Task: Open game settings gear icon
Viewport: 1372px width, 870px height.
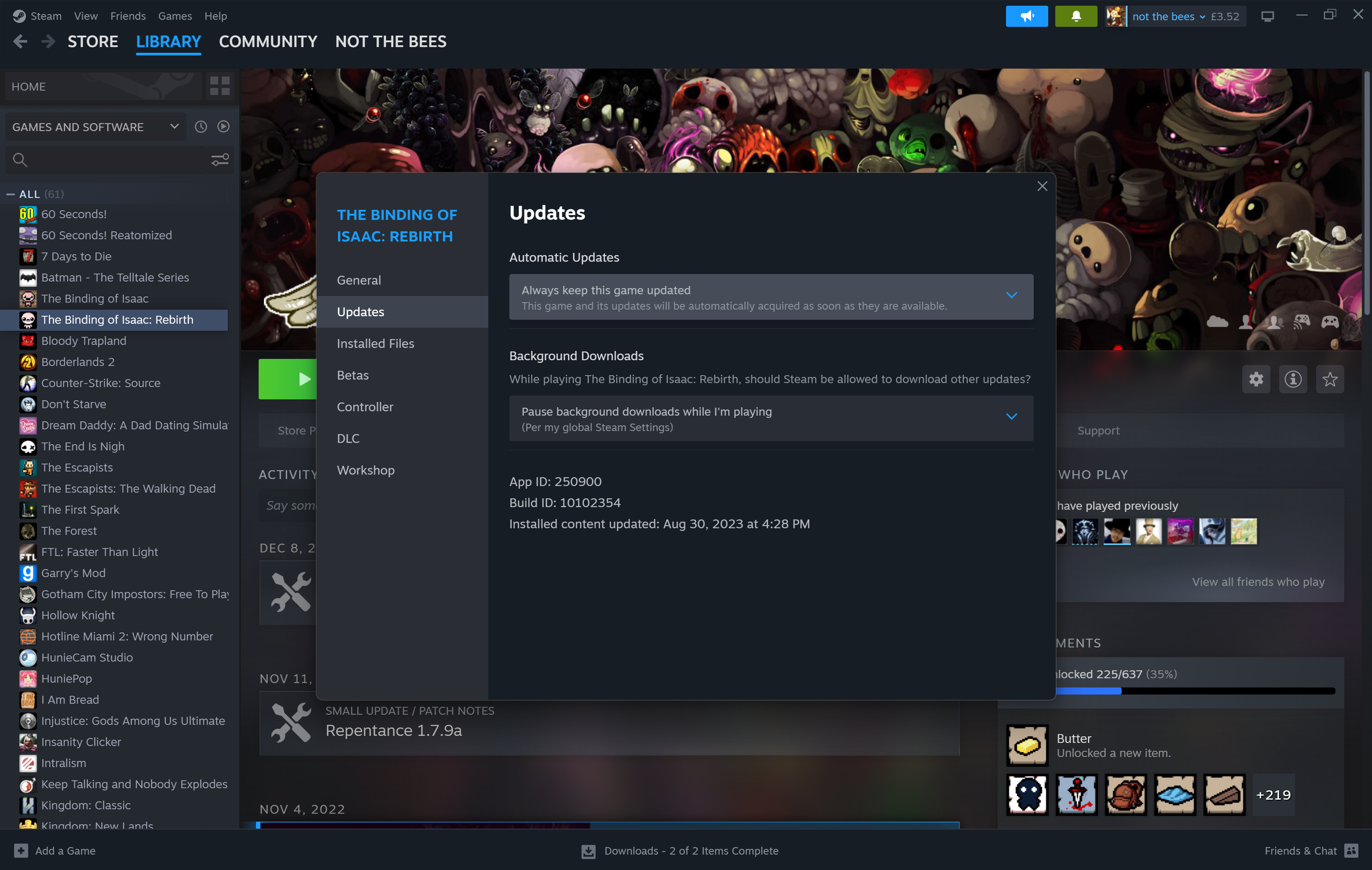Action: click(1256, 379)
